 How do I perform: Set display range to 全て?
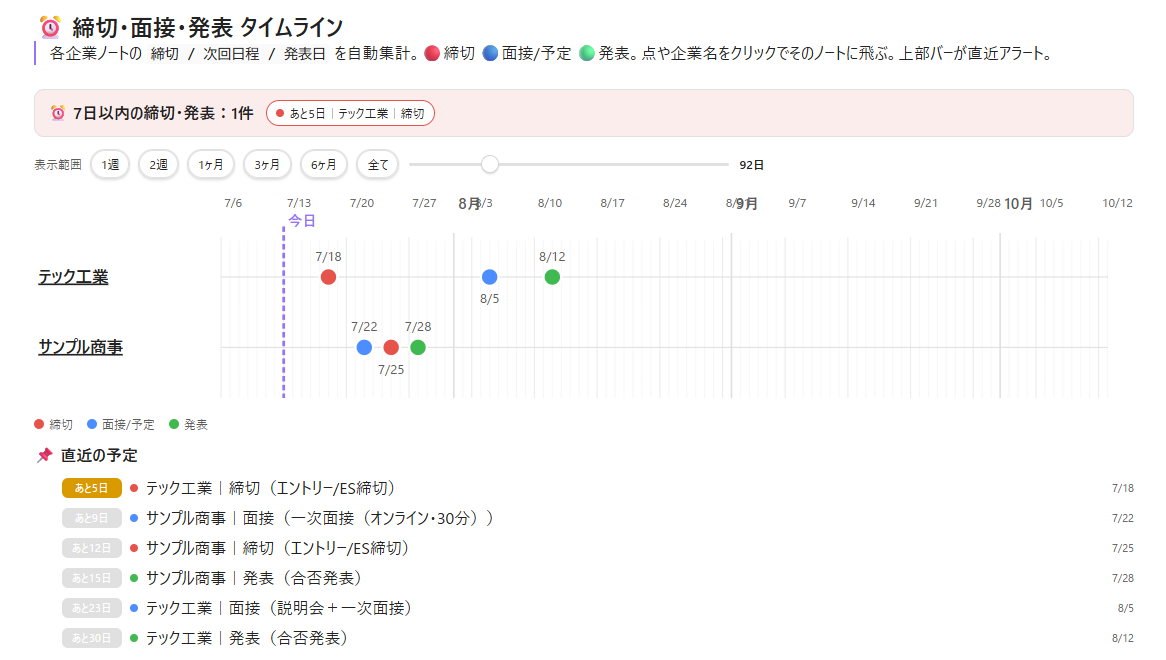click(x=378, y=164)
